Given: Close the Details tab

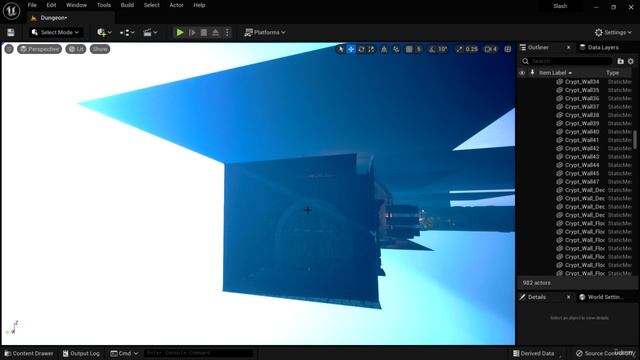Looking at the screenshot, I should 569,297.
